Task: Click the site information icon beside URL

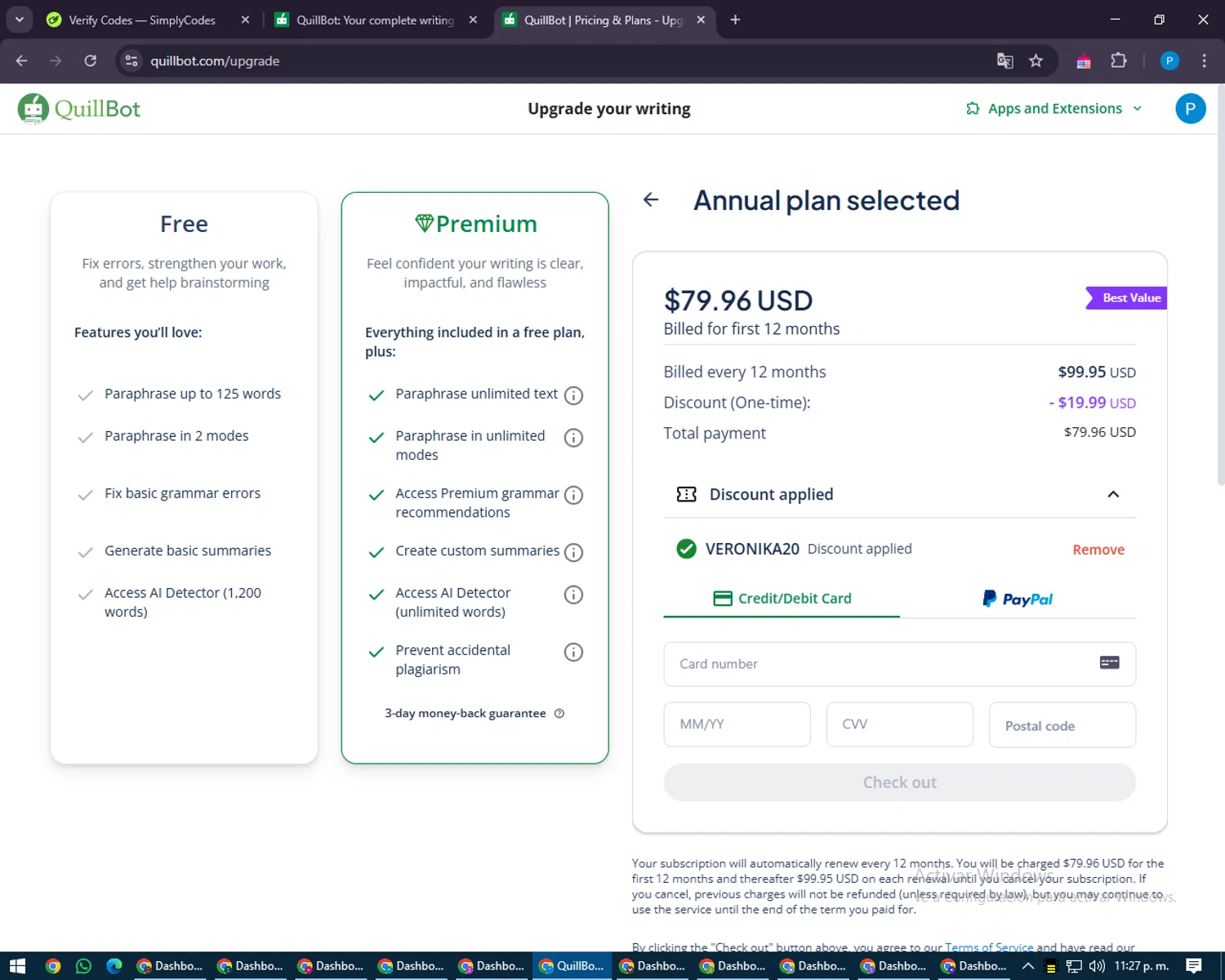Action: click(131, 60)
